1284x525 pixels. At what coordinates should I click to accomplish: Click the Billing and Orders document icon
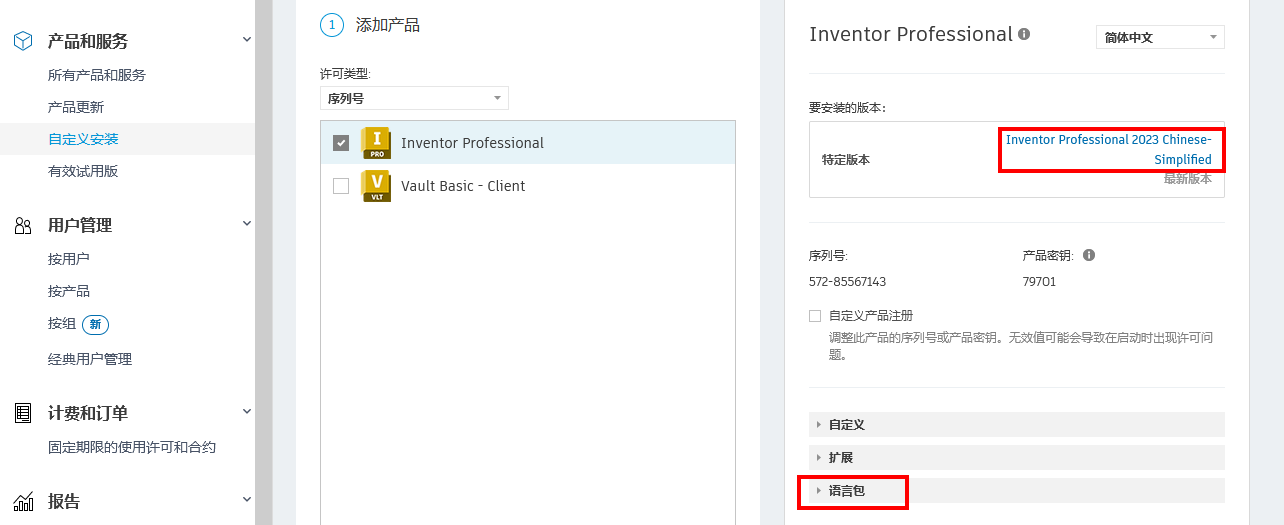click(23, 413)
